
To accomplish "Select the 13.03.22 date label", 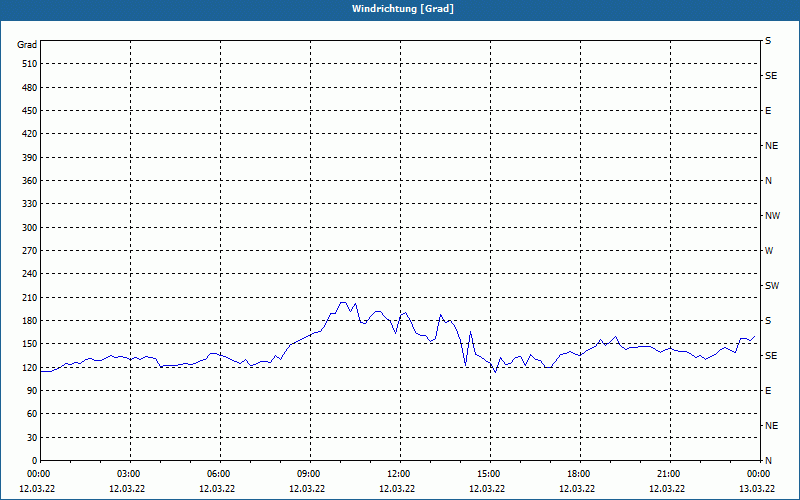I will (757, 488).
